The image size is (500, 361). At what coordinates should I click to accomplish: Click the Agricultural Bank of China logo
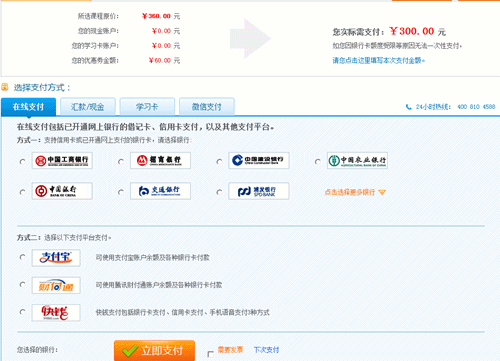coord(357,161)
